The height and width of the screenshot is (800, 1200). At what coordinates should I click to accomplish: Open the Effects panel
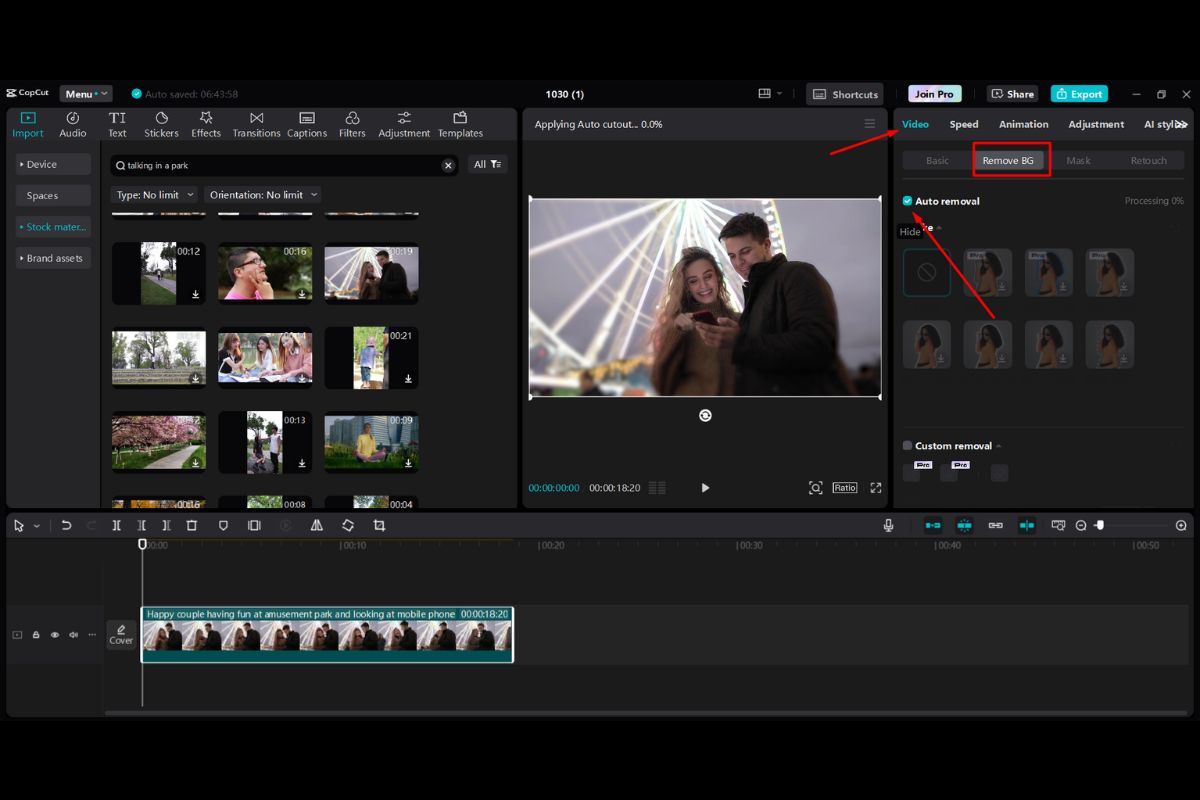206,125
